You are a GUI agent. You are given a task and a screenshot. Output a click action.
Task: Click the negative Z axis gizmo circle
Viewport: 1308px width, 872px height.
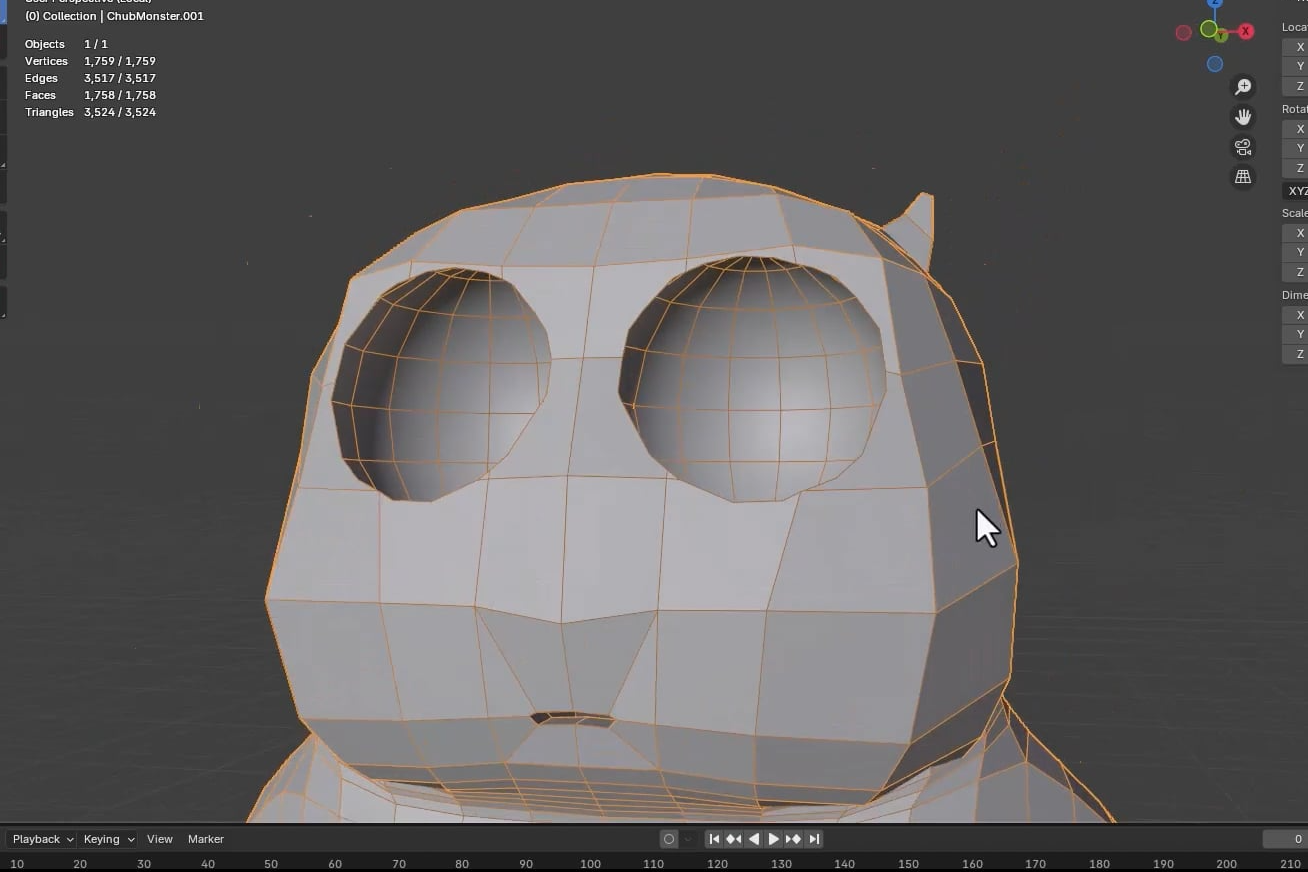click(x=1214, y=64)
